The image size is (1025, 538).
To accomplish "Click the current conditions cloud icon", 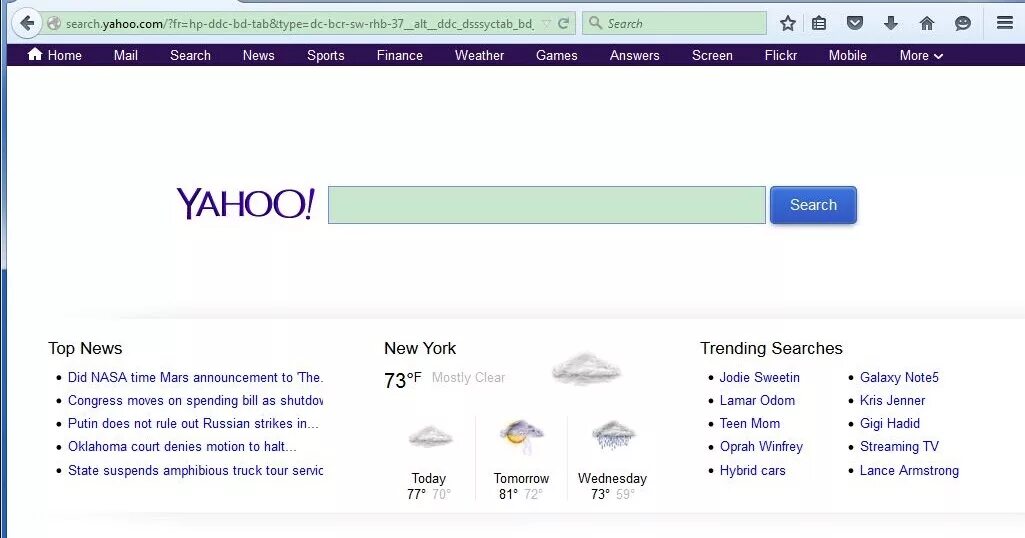I will 586,369.
